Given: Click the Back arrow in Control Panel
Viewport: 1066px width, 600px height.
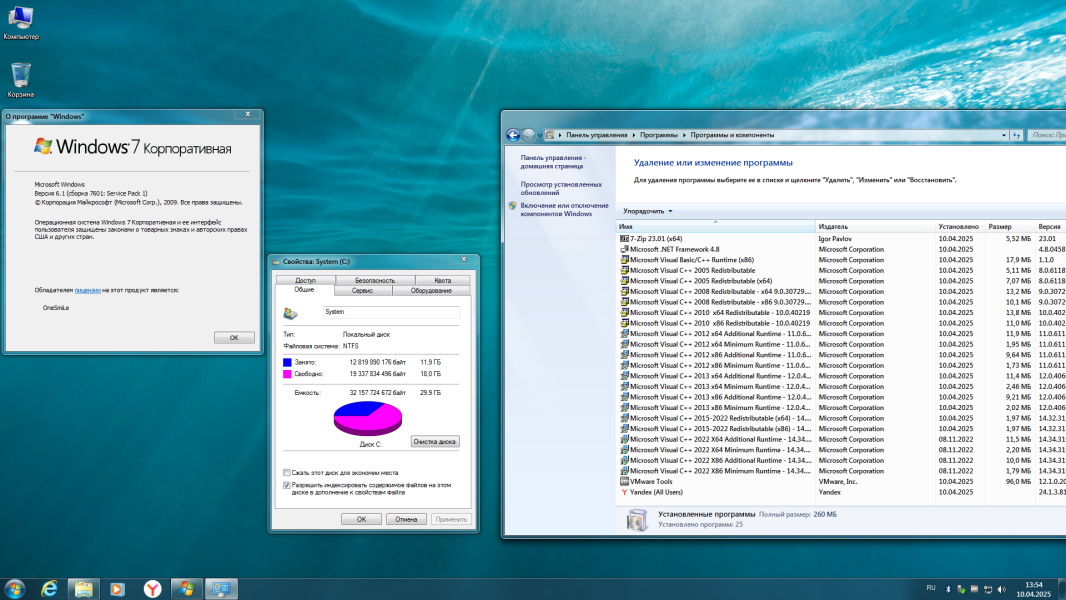Looking at the screenshot, I should point(513,135).
